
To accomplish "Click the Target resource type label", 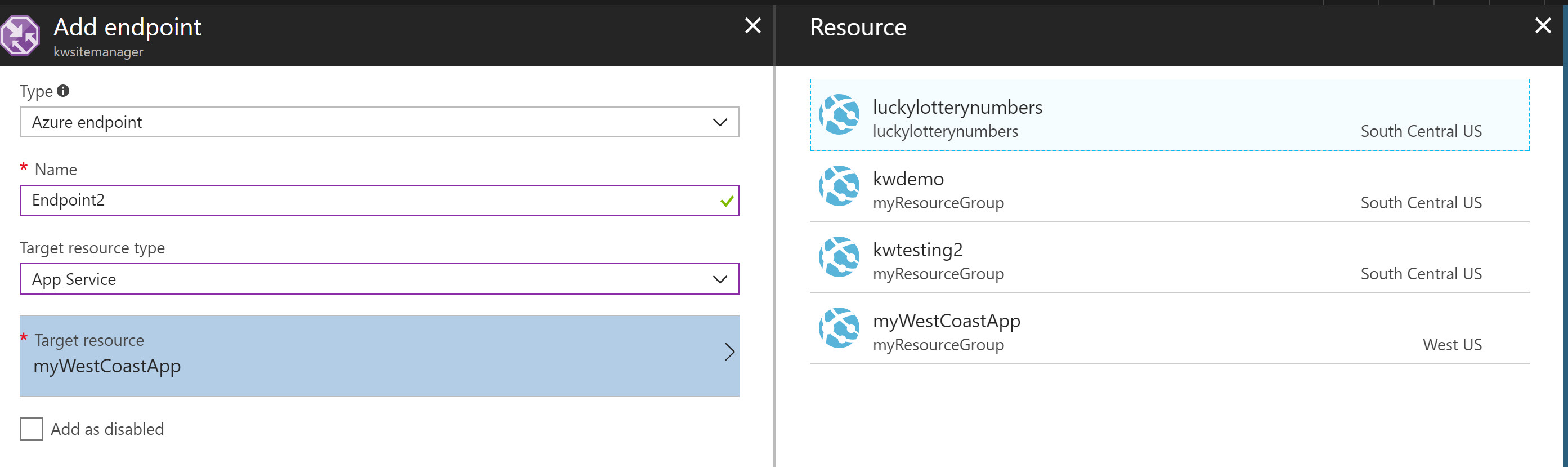I will pyautogui.click(x=92, y=248).
